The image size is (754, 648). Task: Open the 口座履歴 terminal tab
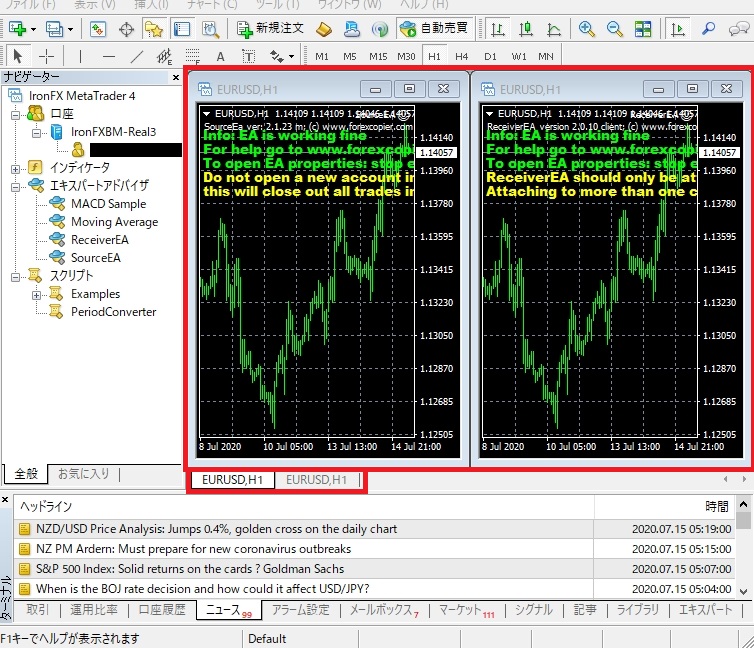[162, 610]
